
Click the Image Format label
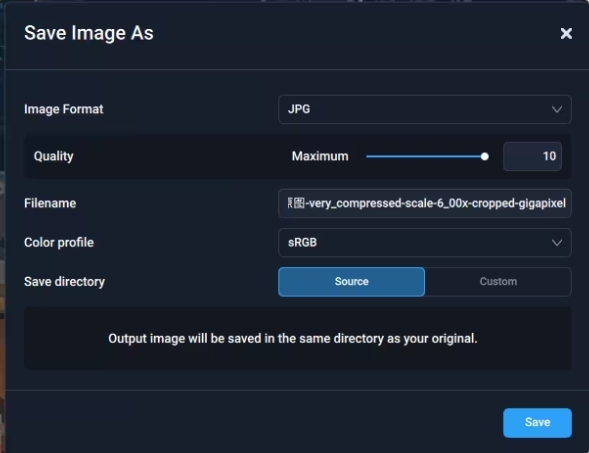coord(63,109)
